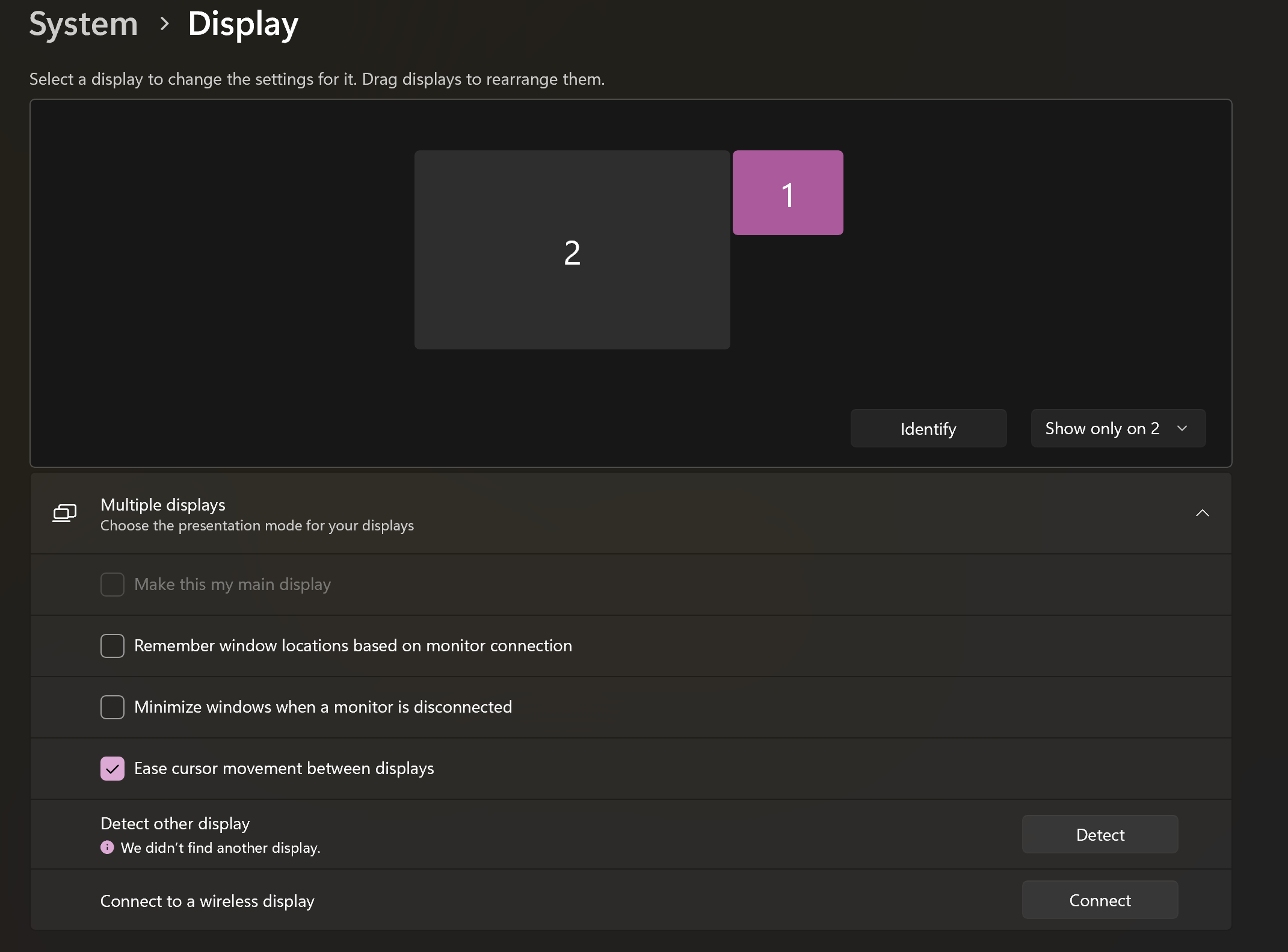This screenshot has height=952, width=1288.
Task: Click 'Choose the presentation mode for your displays' text
Action: [x=257, y=526]
